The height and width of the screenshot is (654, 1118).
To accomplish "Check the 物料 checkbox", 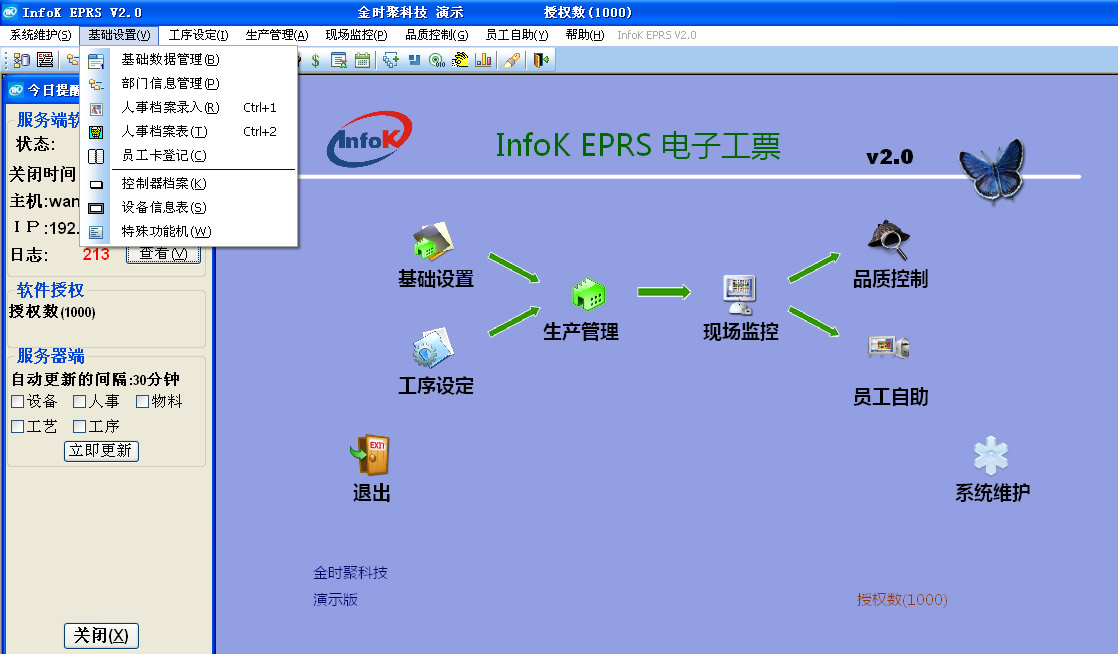I will [x=142, y=402].
